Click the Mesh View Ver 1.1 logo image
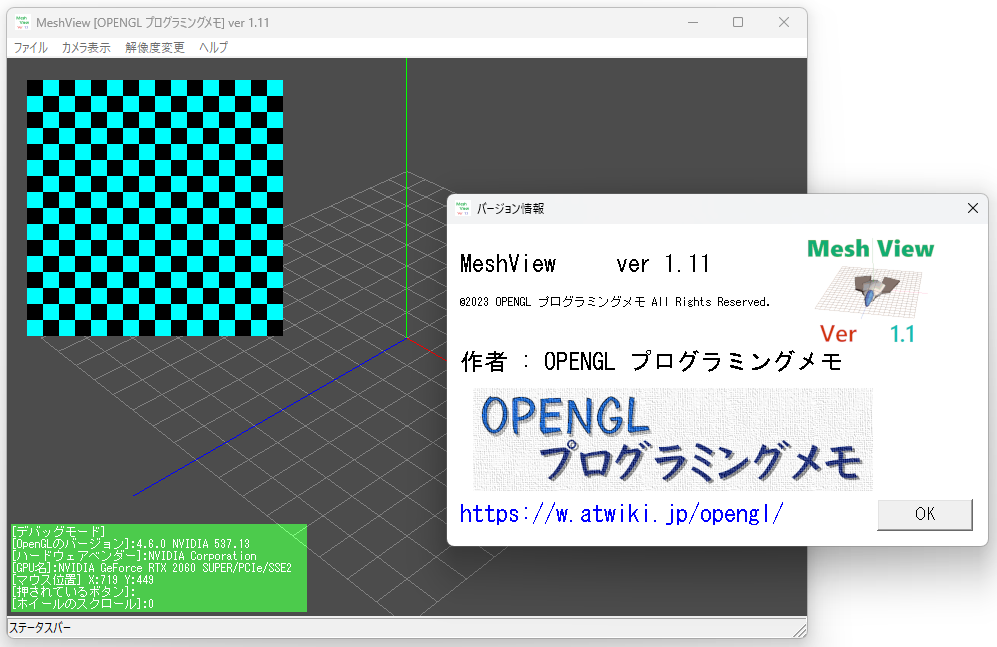The height and width of the screenshot is (647, 997). coord(870,292)
